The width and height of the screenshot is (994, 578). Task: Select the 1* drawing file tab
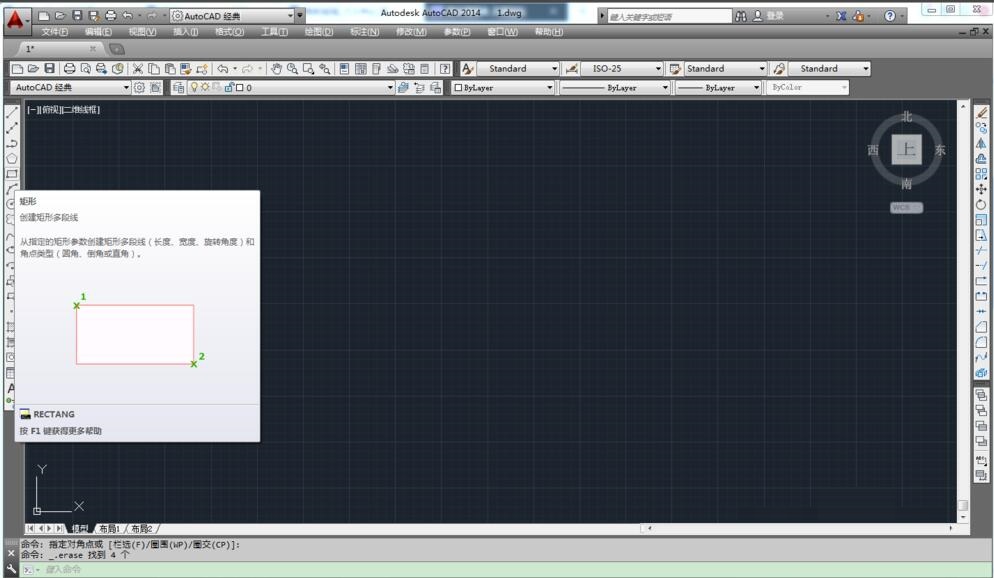pyautogui.click(x=60, y=49)
